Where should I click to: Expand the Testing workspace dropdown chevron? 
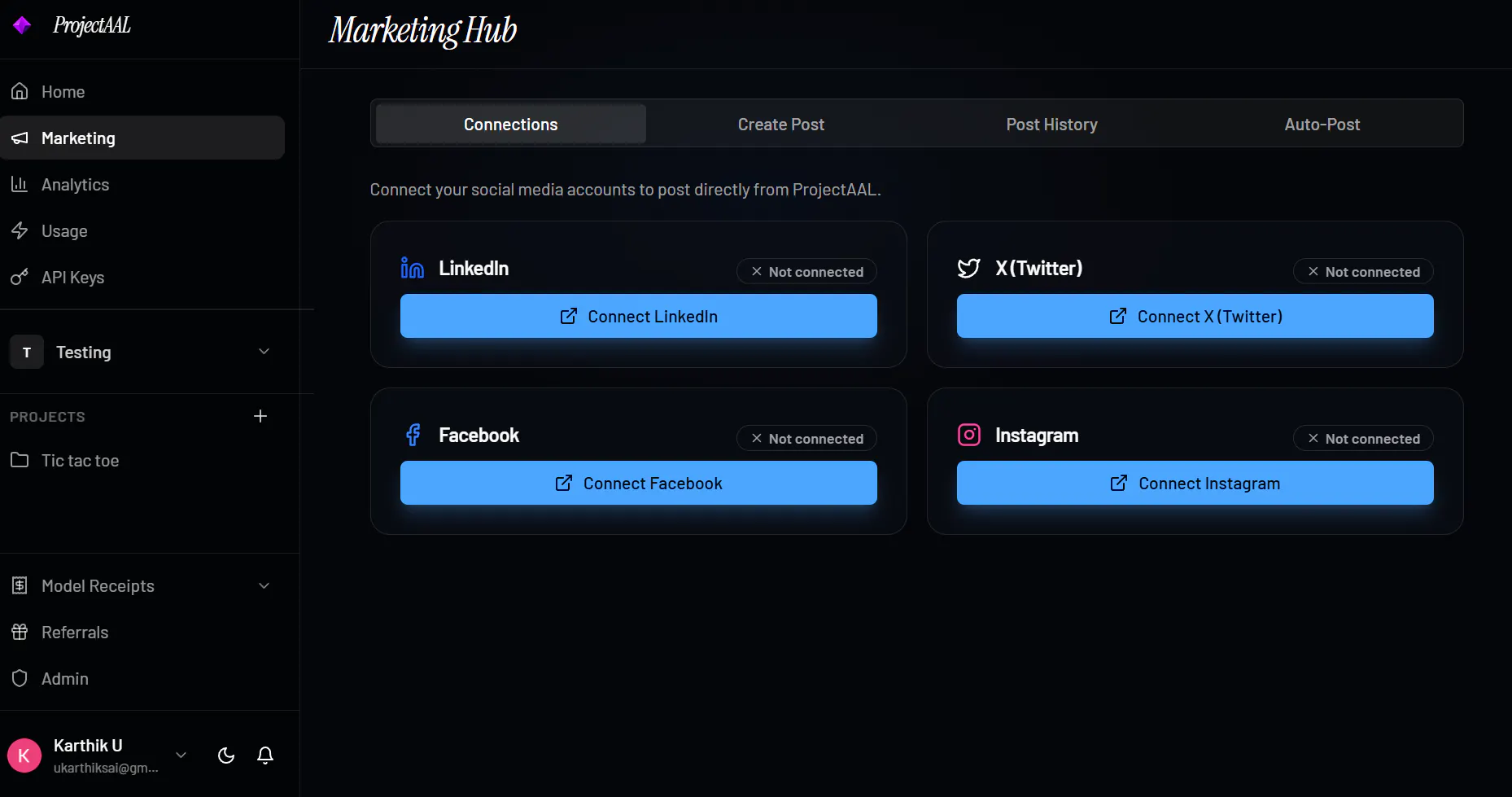[264, 351]
